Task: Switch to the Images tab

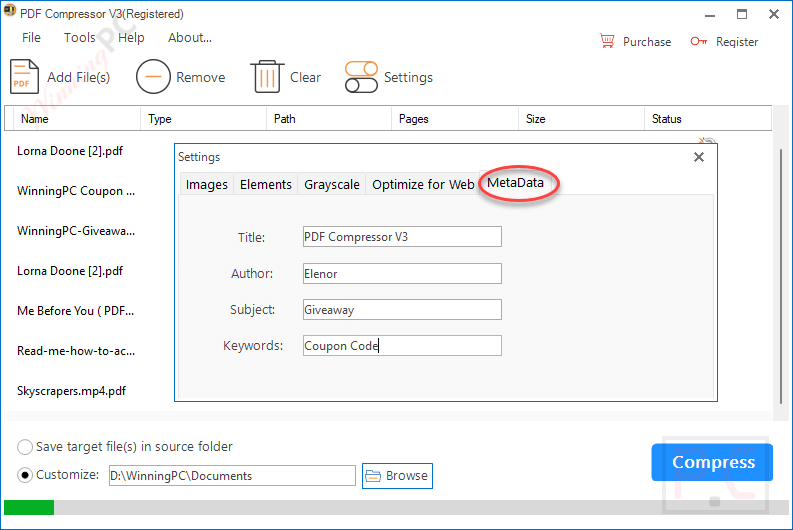Action: (206, 185)
